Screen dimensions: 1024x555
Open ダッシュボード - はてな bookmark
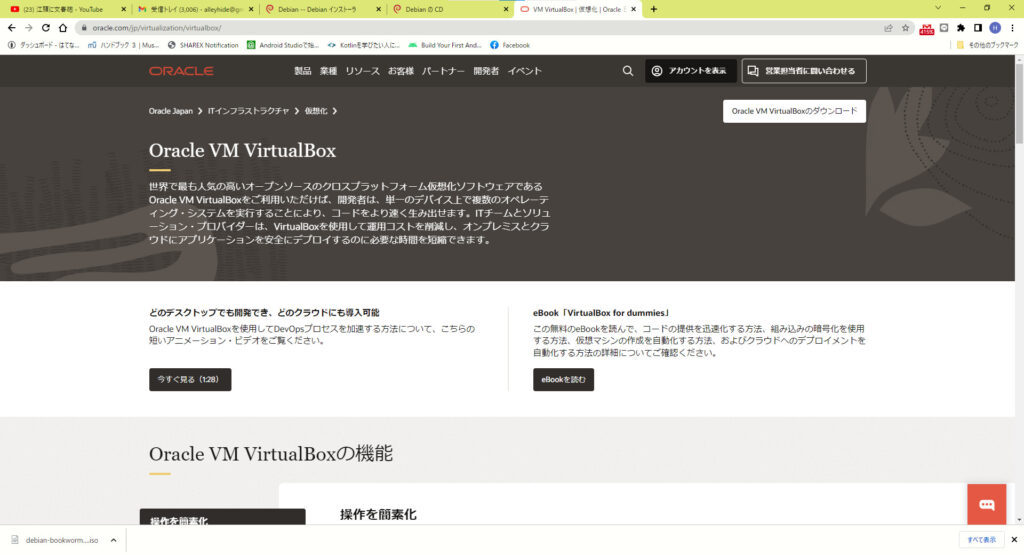[x=43, y=45]
